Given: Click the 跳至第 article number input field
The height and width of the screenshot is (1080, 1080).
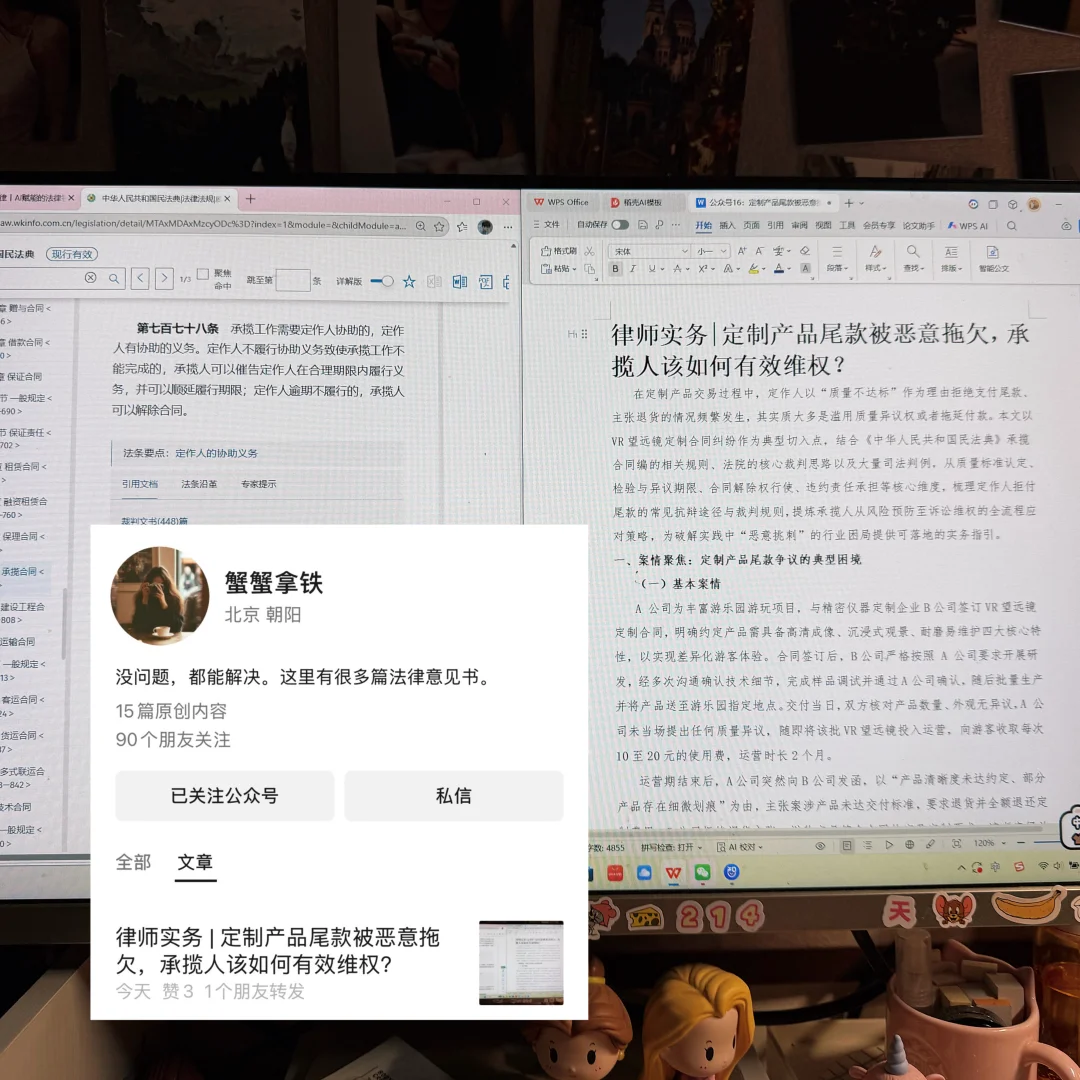Looking at the screenshot, I should coord(293,280).
